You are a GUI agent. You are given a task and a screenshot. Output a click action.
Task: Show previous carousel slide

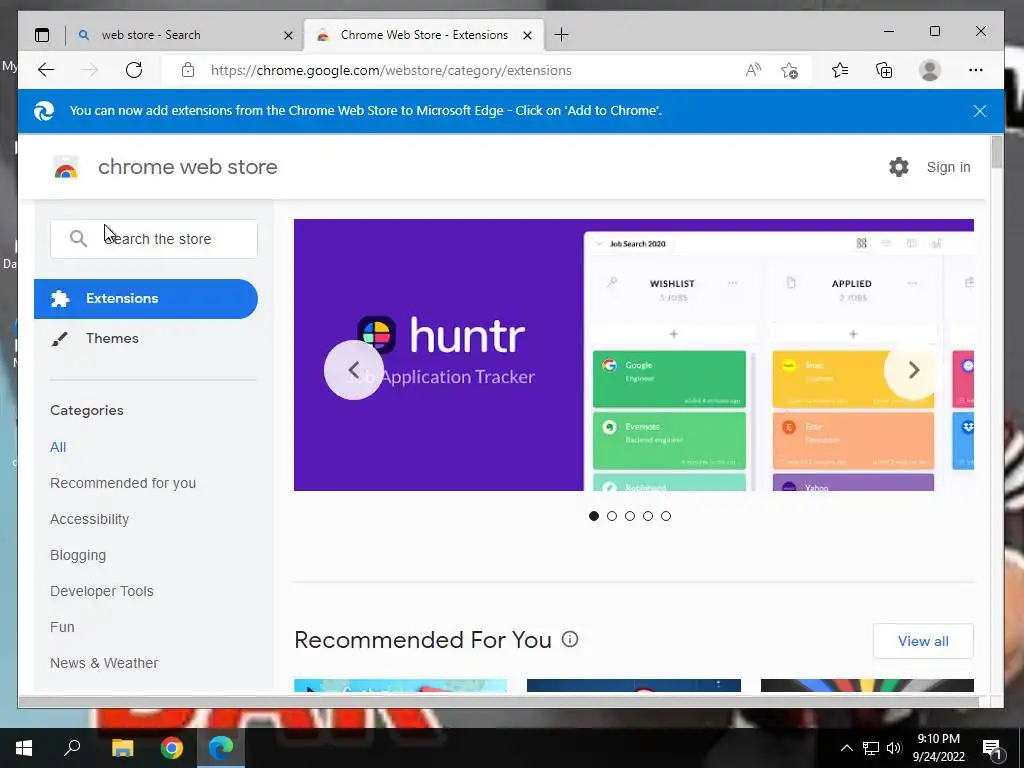pos(354,370)
